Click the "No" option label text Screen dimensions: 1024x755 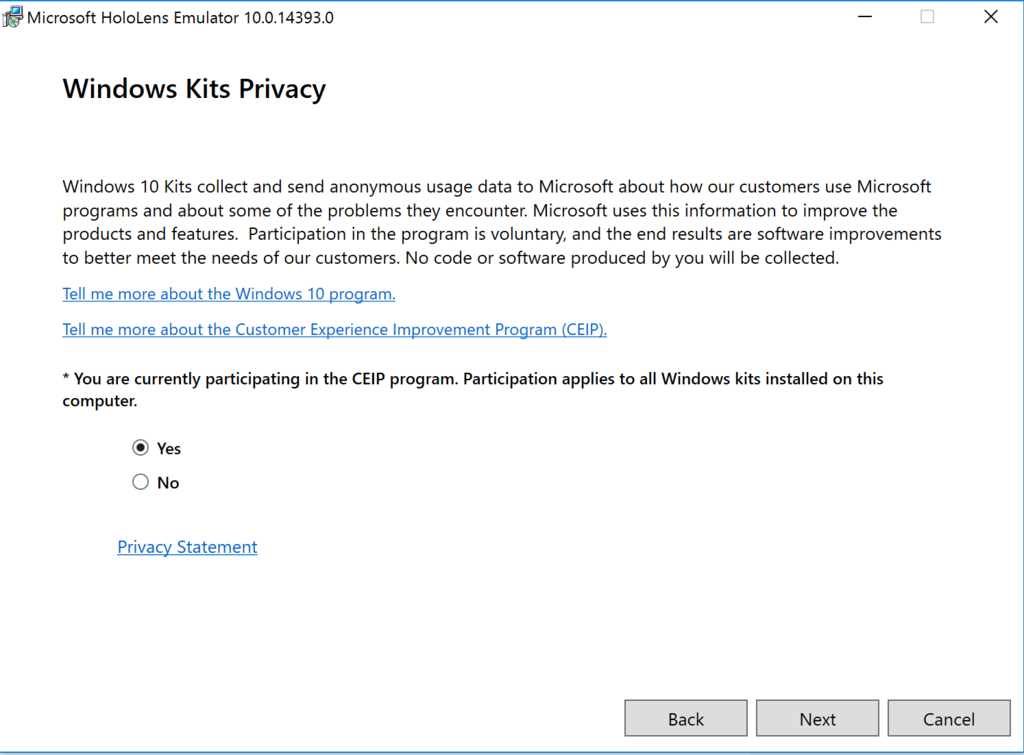(x=168, y=483)
